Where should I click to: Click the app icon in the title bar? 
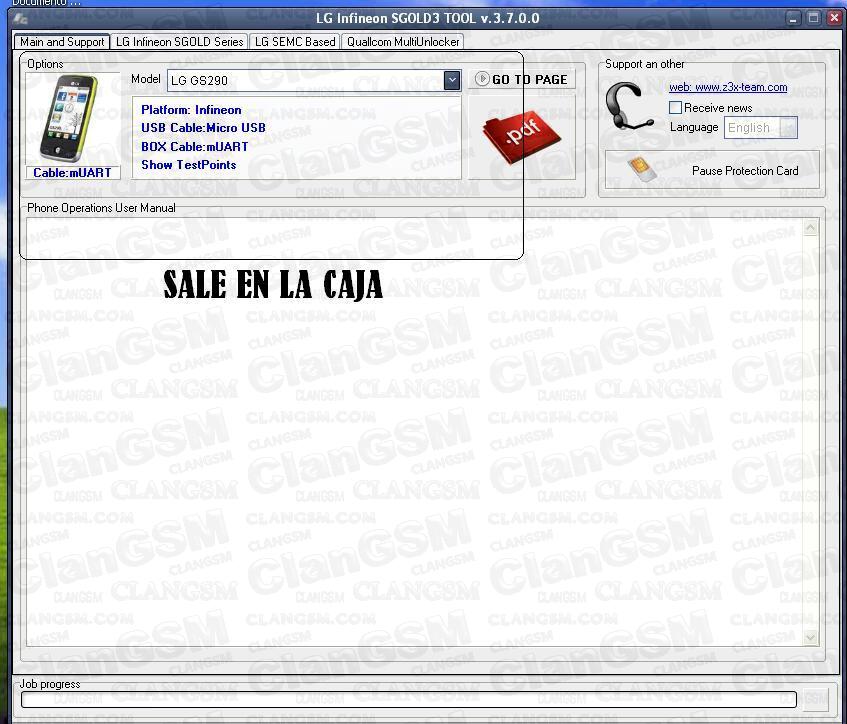coord(20,19)
